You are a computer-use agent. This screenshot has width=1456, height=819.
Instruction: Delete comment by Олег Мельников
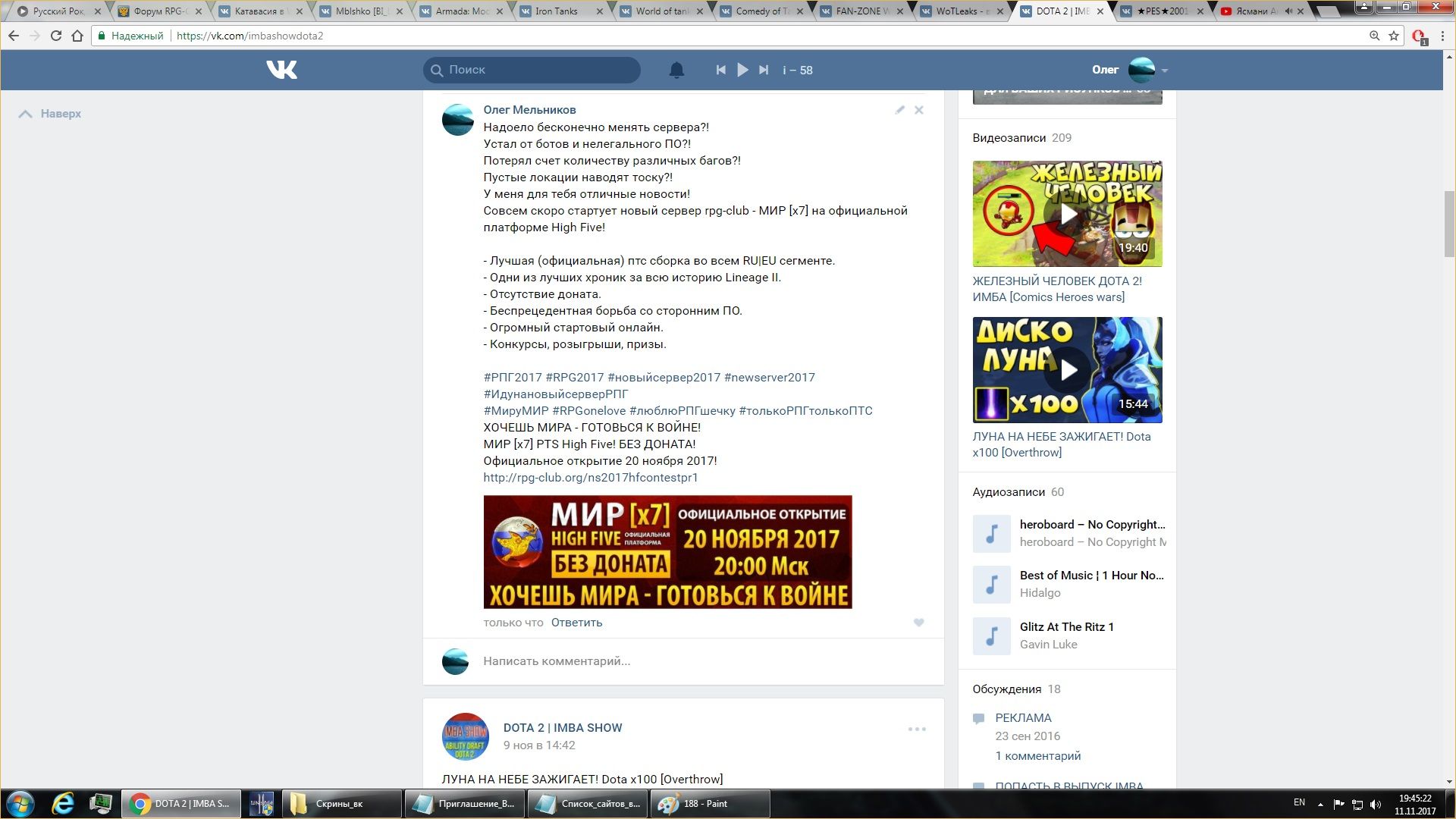[918, 110]
